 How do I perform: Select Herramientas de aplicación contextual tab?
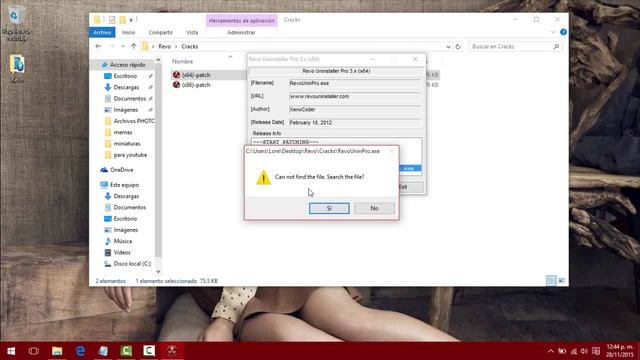click(x=242, y=20)
